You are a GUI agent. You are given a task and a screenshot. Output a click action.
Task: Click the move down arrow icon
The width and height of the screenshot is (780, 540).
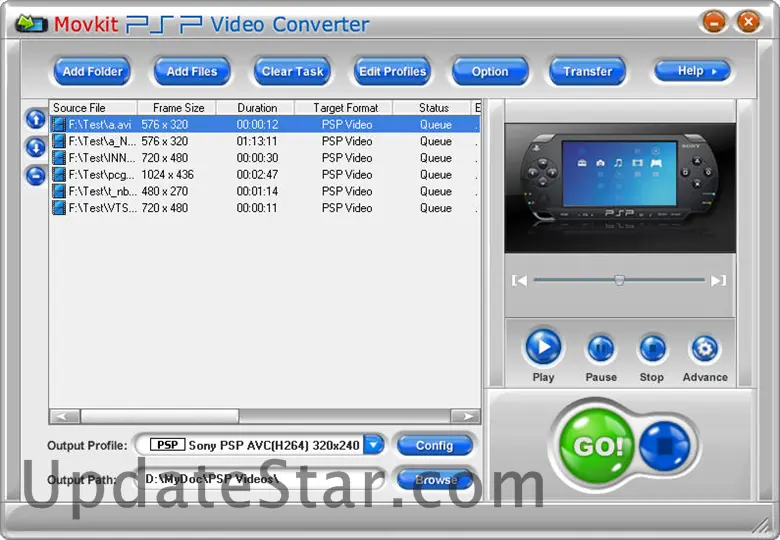pyautogui.click(x=36, y=148)
